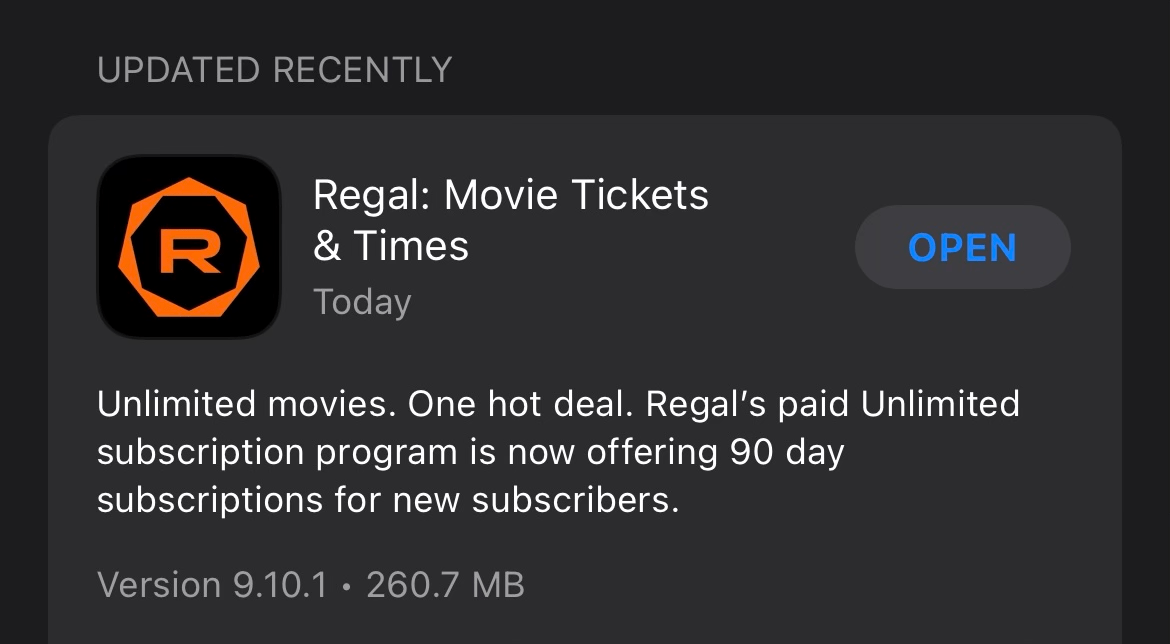1170x644 pixels.
Task: Tap OPEN next to Regal app
Action: tap(962, 247)
